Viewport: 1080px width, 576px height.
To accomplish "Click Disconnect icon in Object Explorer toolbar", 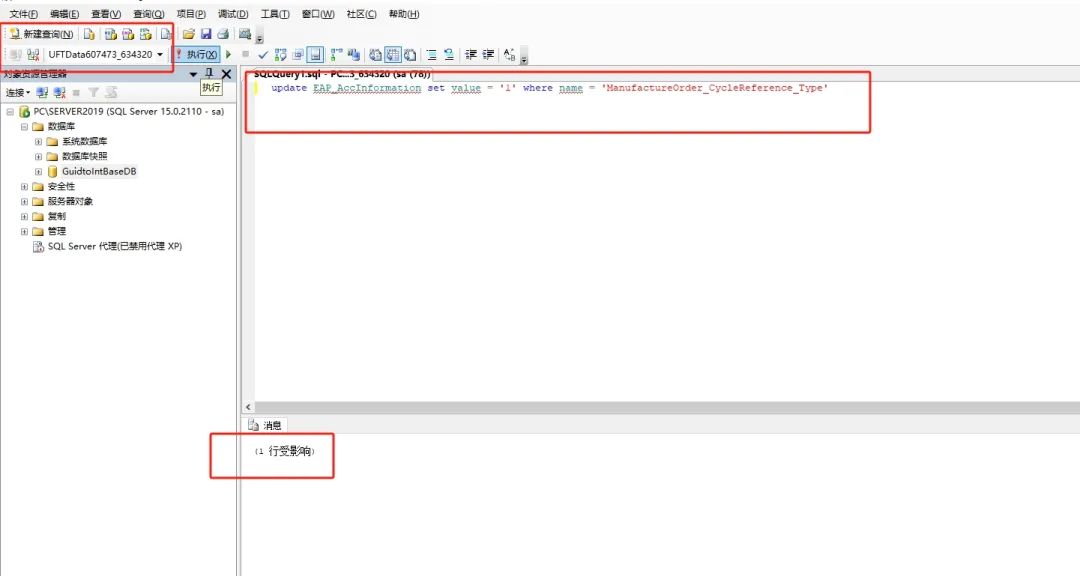I will [58, 92].
